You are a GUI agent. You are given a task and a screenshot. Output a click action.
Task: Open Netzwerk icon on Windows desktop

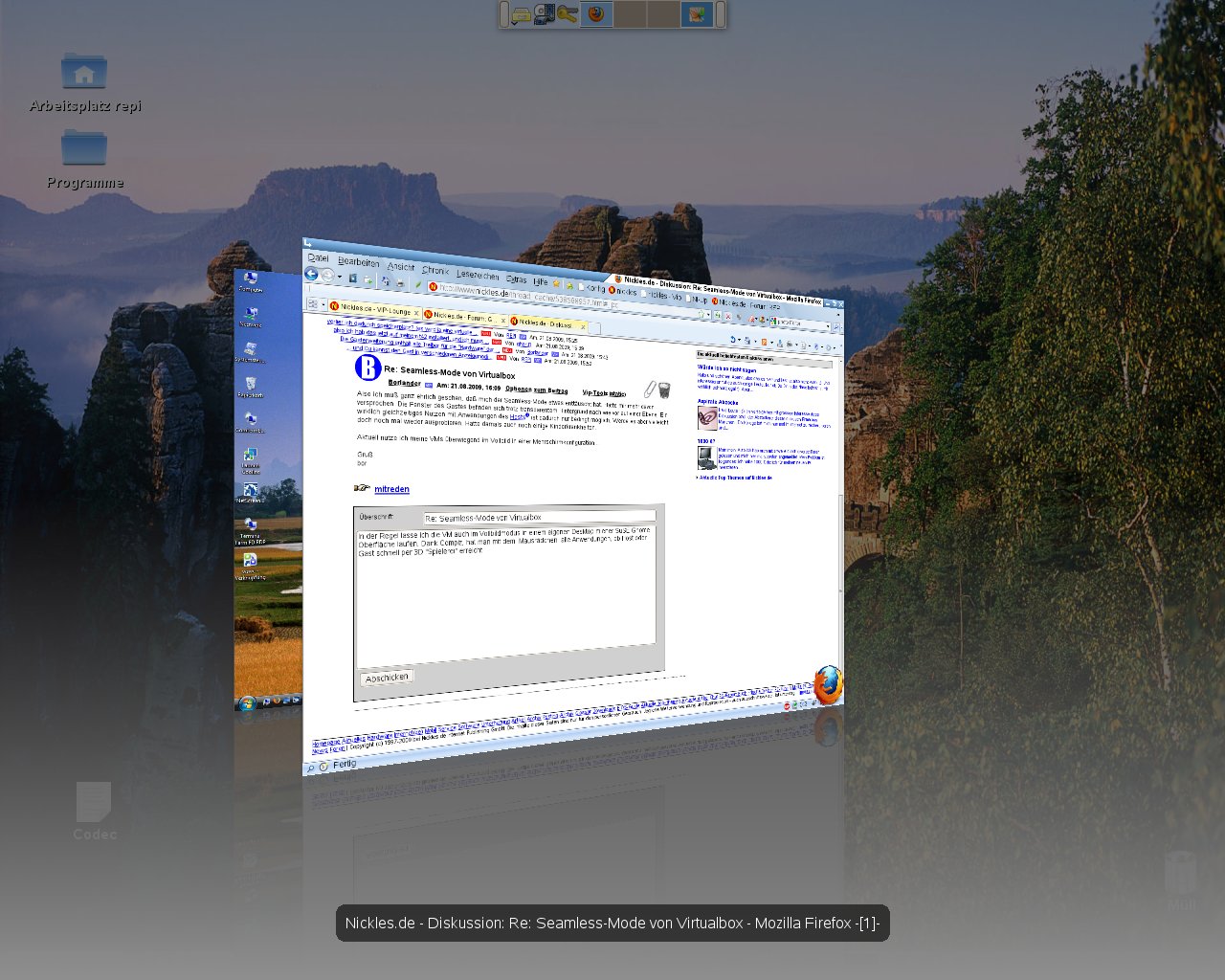point(251,317)
